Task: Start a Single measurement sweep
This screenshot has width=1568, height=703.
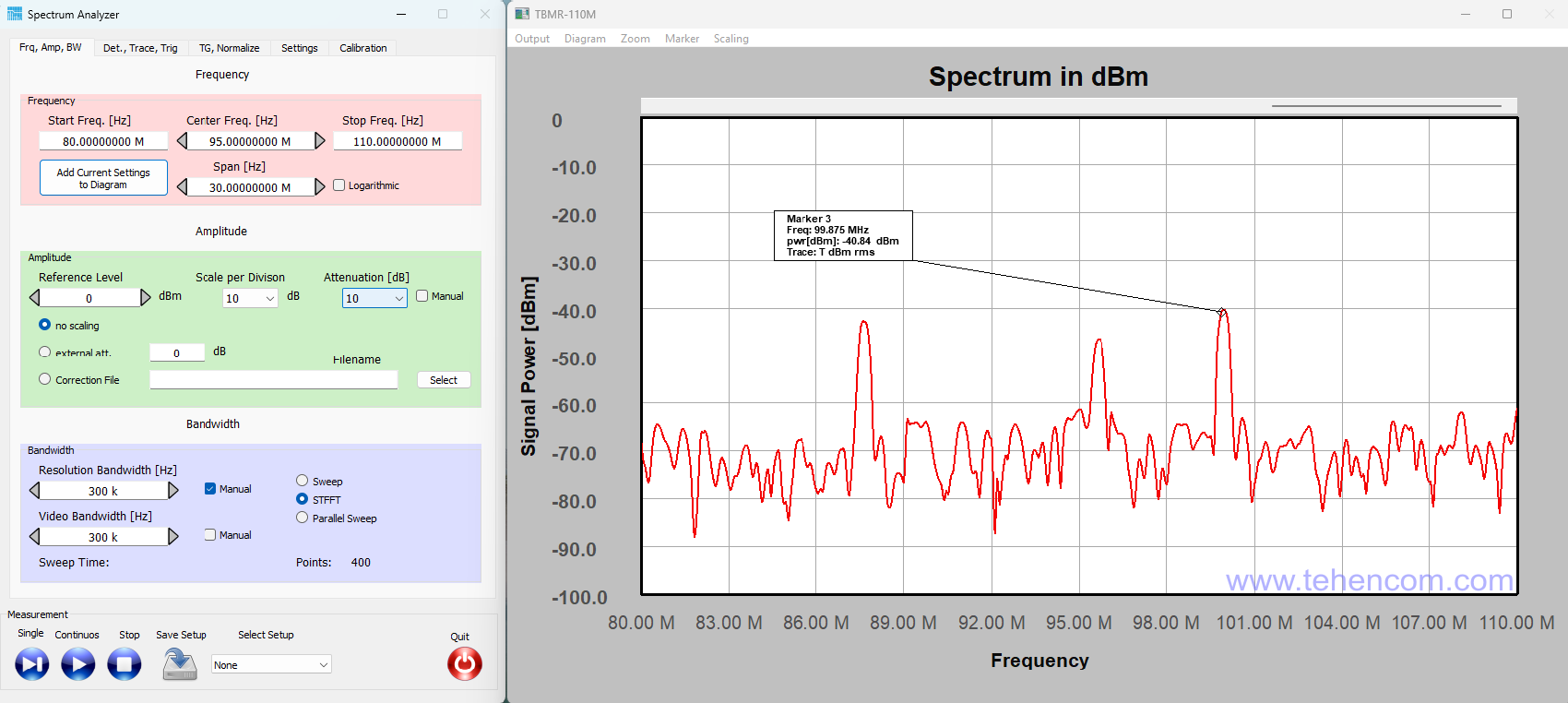Action: (x=31, y=663)
